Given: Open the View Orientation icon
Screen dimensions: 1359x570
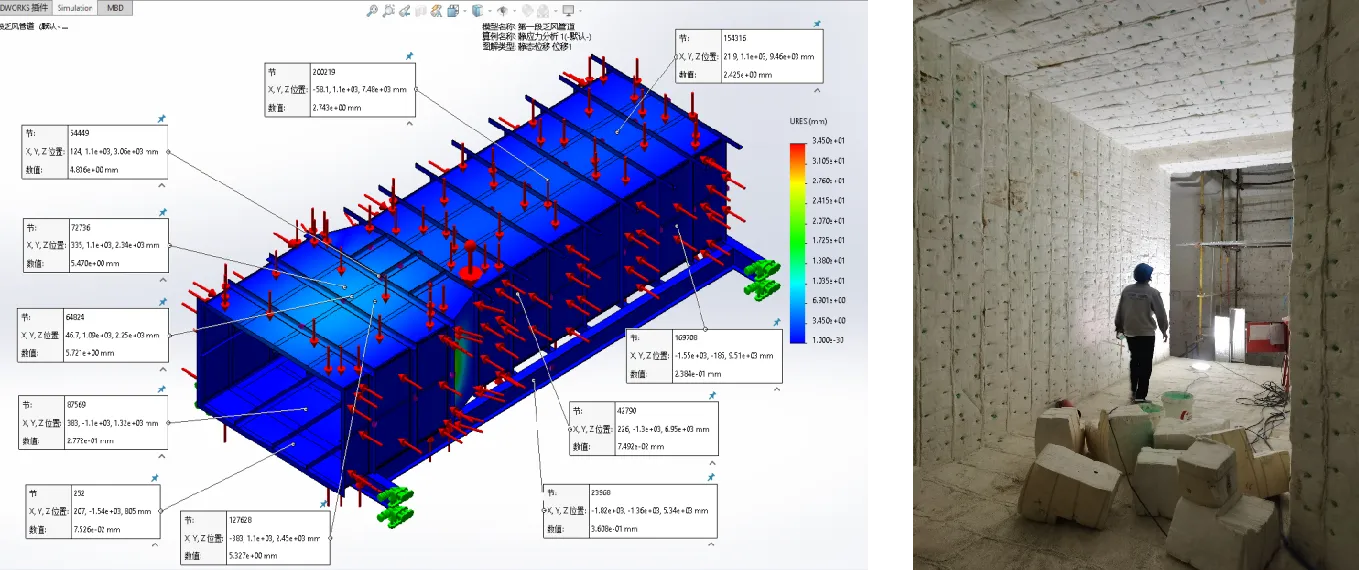Looking at the screenshot, I should (x=452, y=10).
